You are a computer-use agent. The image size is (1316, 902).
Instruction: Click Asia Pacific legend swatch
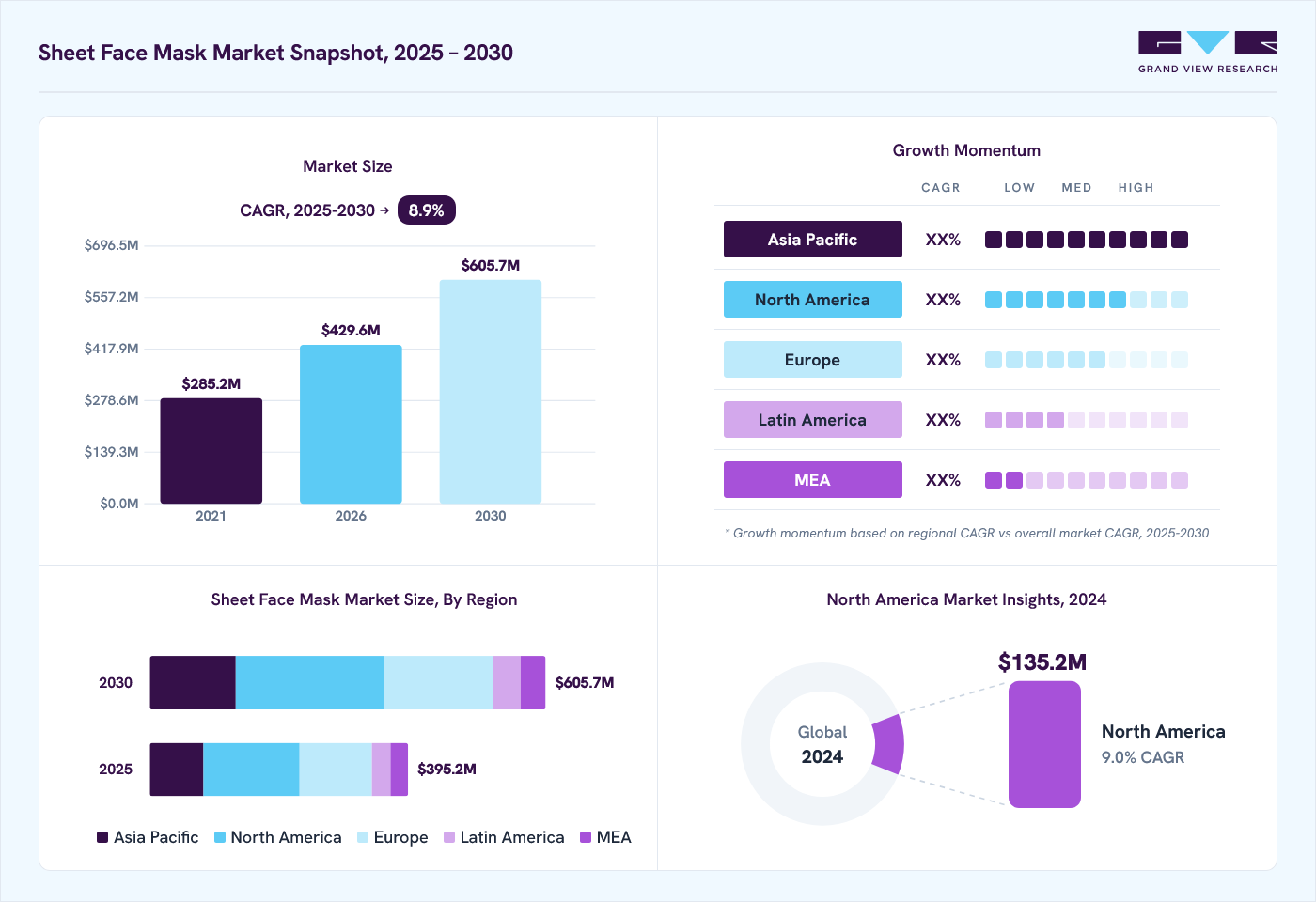tap(102, 837)
